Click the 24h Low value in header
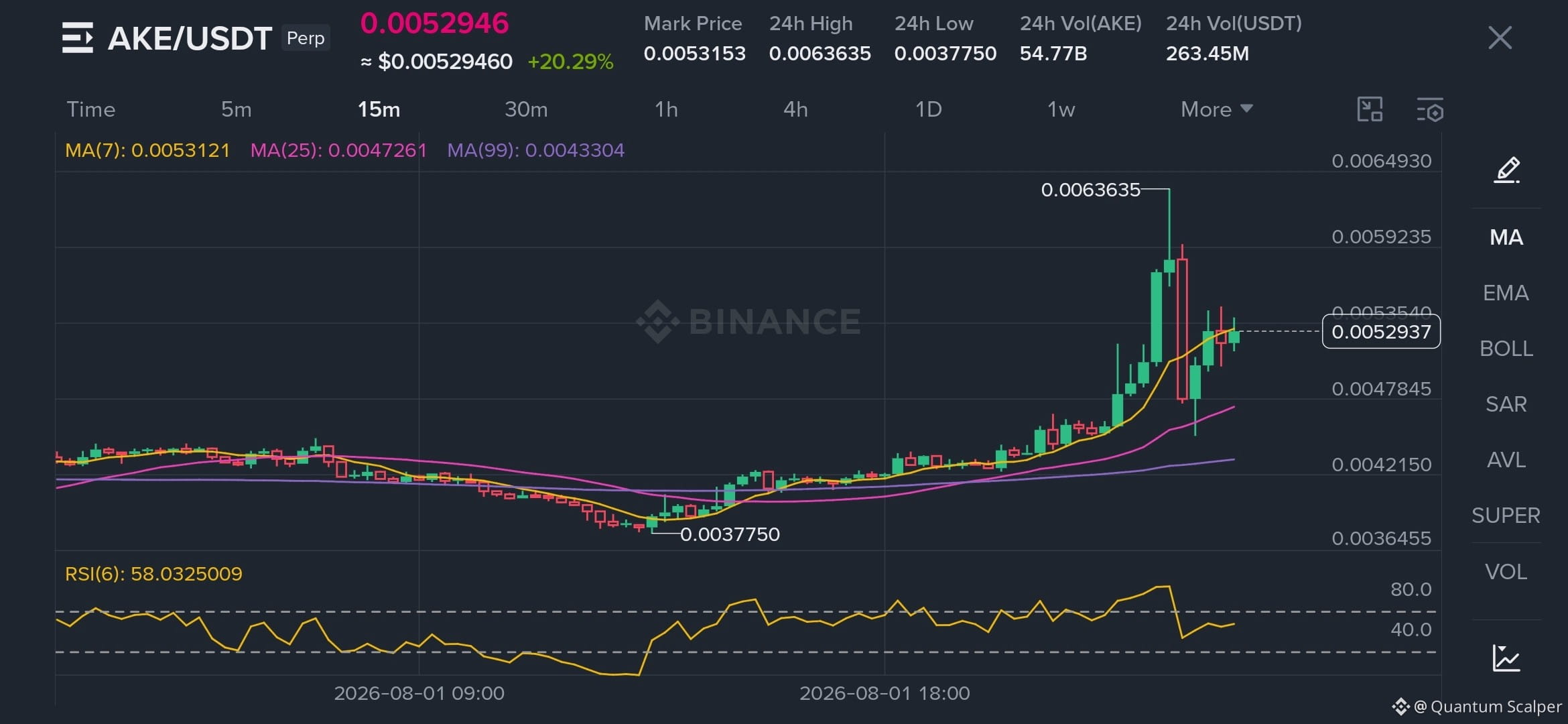 tap(945, 54)
